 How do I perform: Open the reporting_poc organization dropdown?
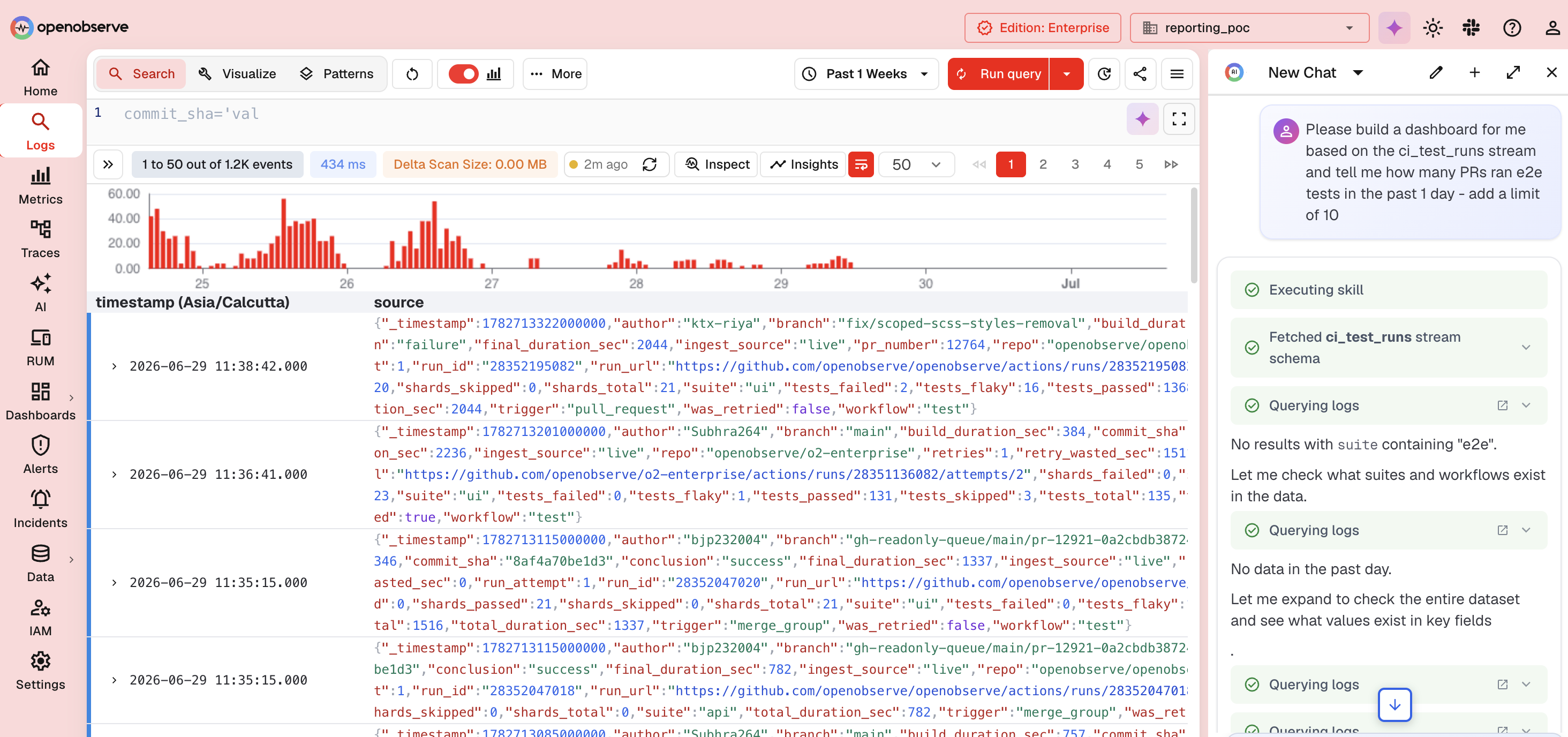1249,27
